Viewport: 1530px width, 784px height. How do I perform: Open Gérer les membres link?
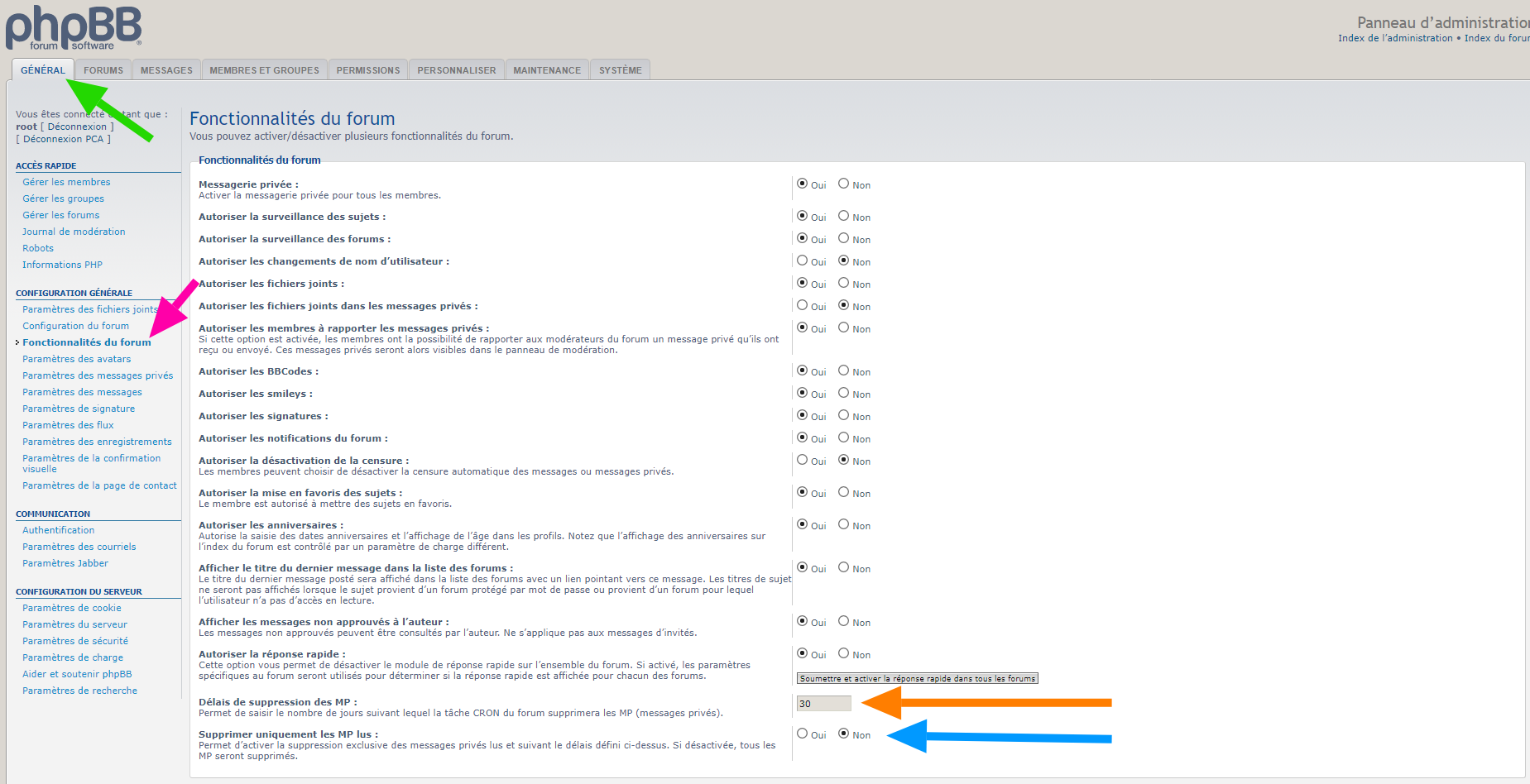click(x=66, y=182)
